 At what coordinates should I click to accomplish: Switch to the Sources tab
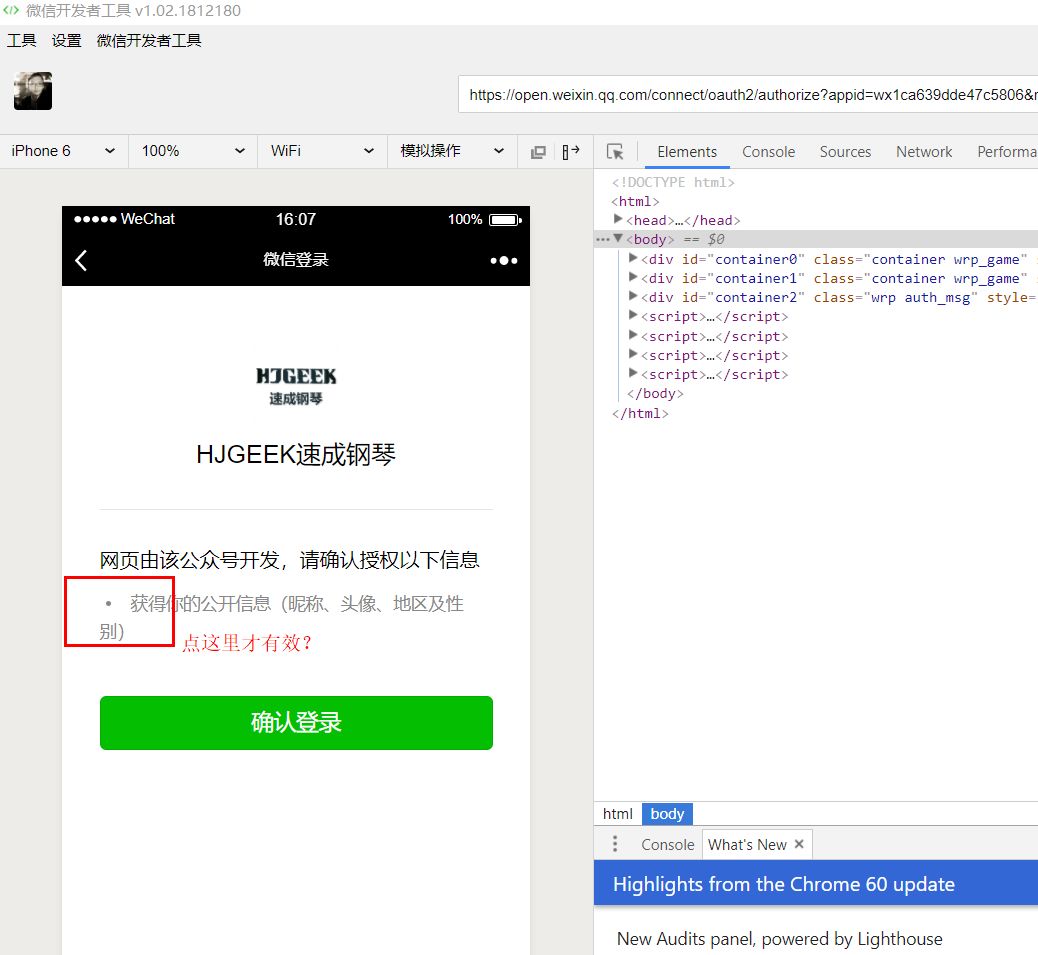tap(845, 152)
